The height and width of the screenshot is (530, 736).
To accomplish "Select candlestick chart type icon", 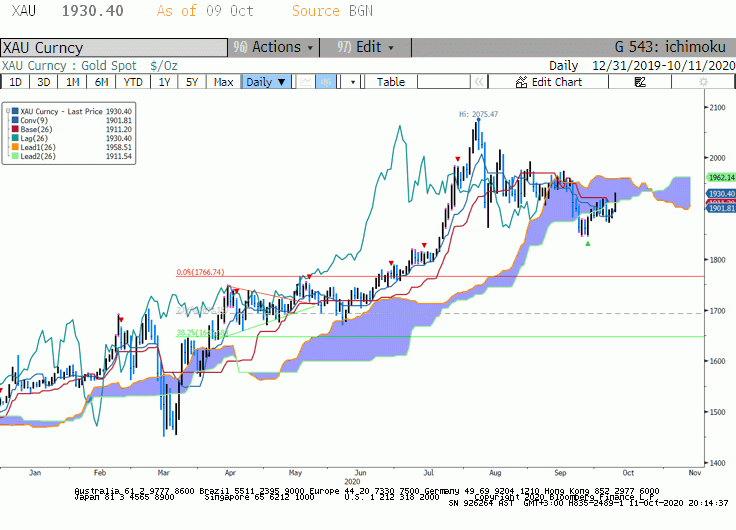I will click(325, 82).
